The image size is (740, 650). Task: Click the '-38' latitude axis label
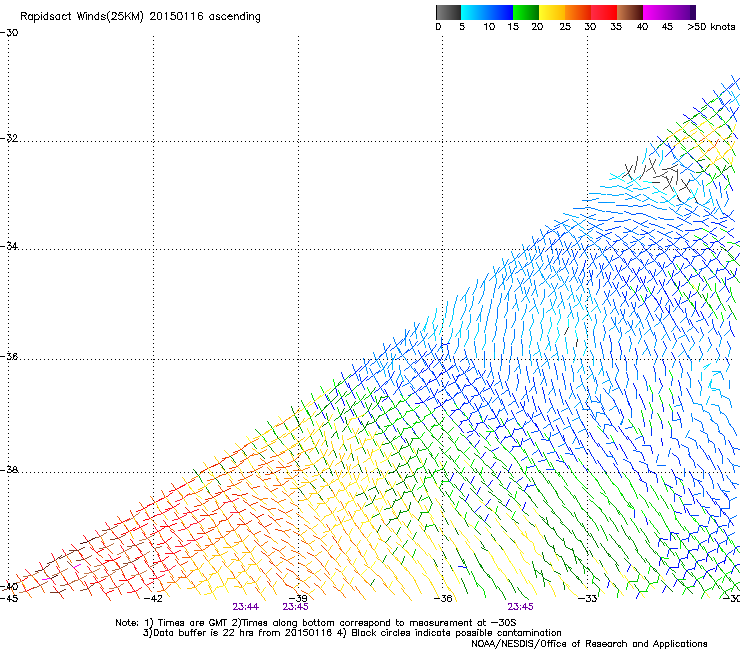(x=9, y=470)
